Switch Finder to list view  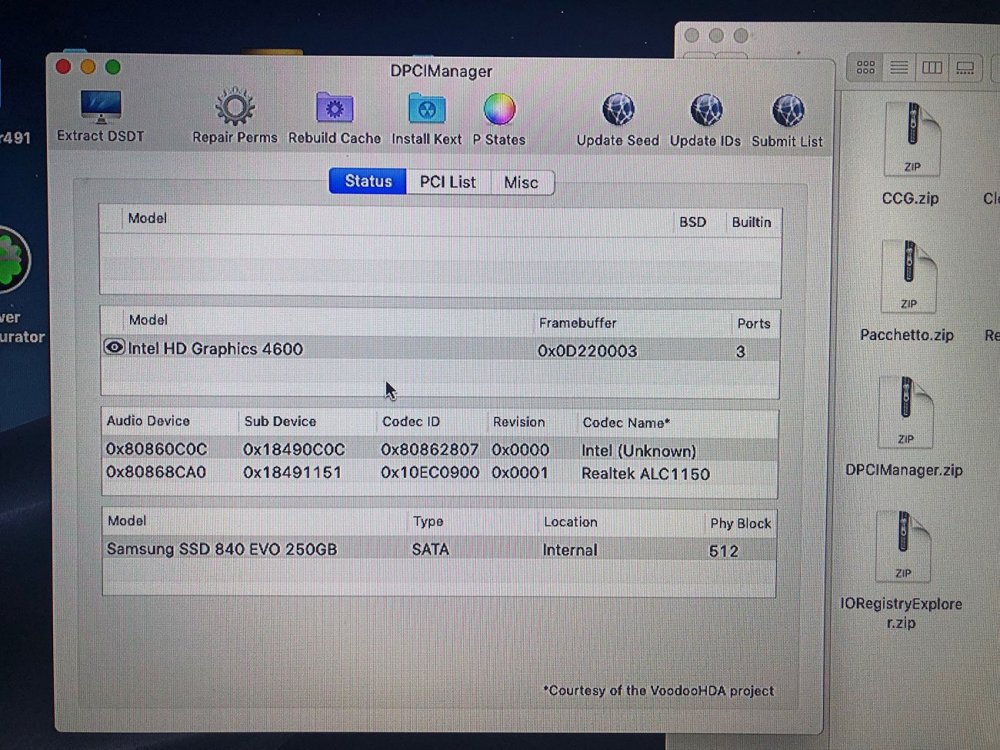click(899, 68)
